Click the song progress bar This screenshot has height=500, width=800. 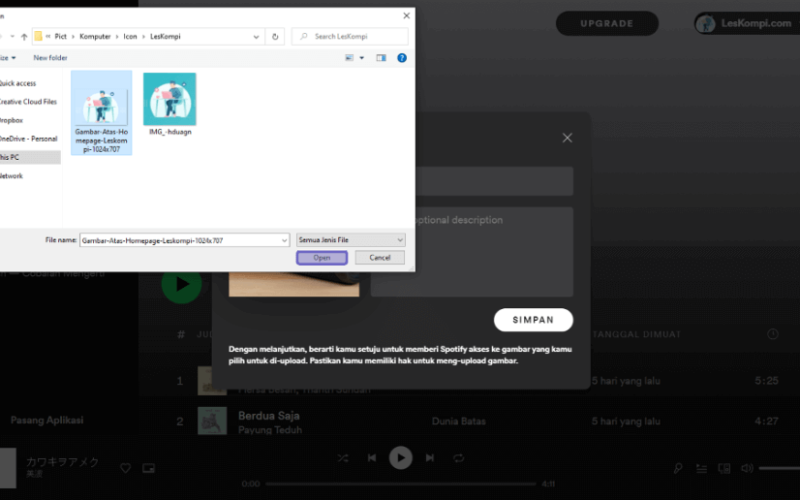[x=401, y=484]
